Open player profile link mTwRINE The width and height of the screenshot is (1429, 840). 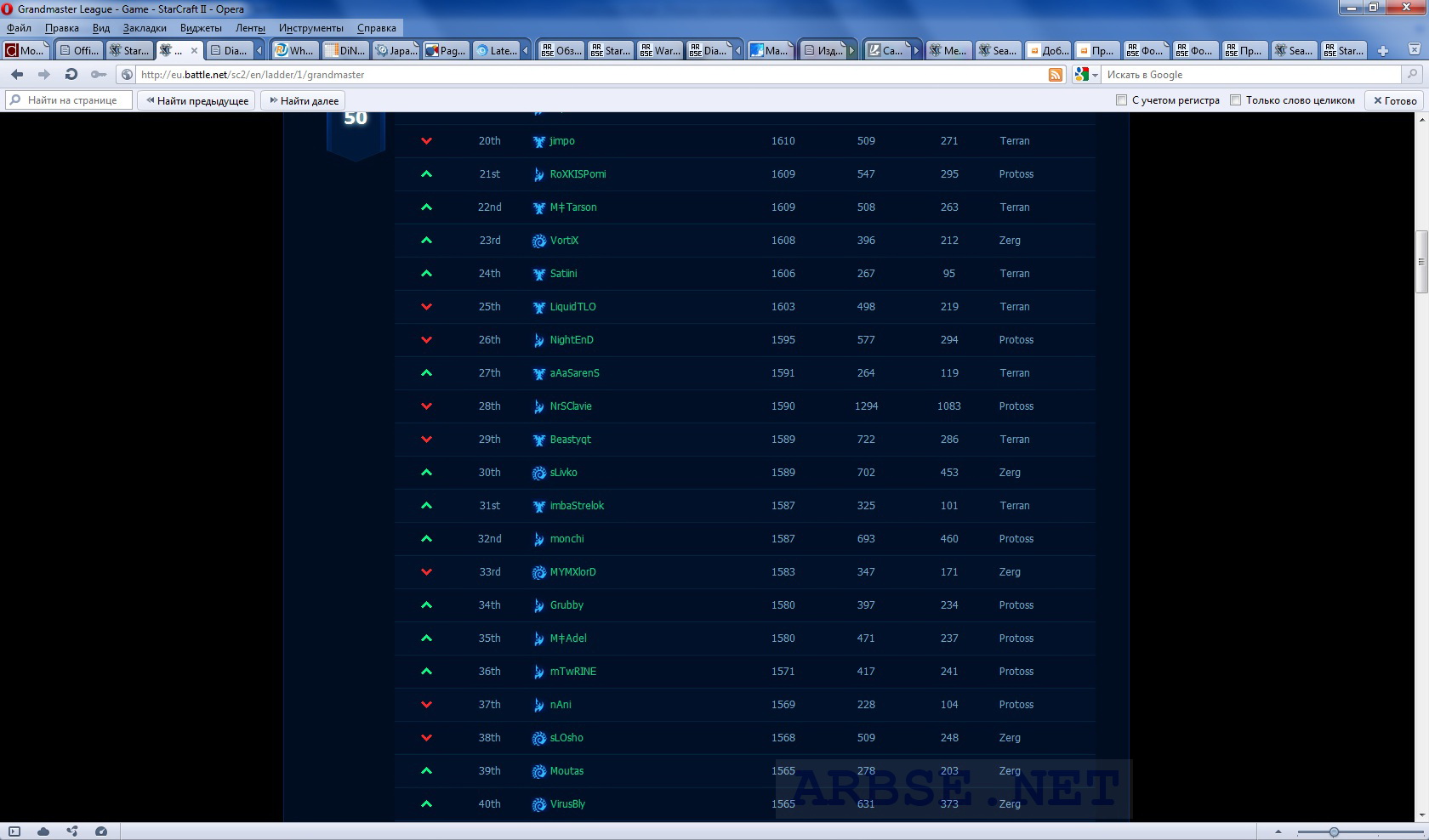click(x=573, y=672)
